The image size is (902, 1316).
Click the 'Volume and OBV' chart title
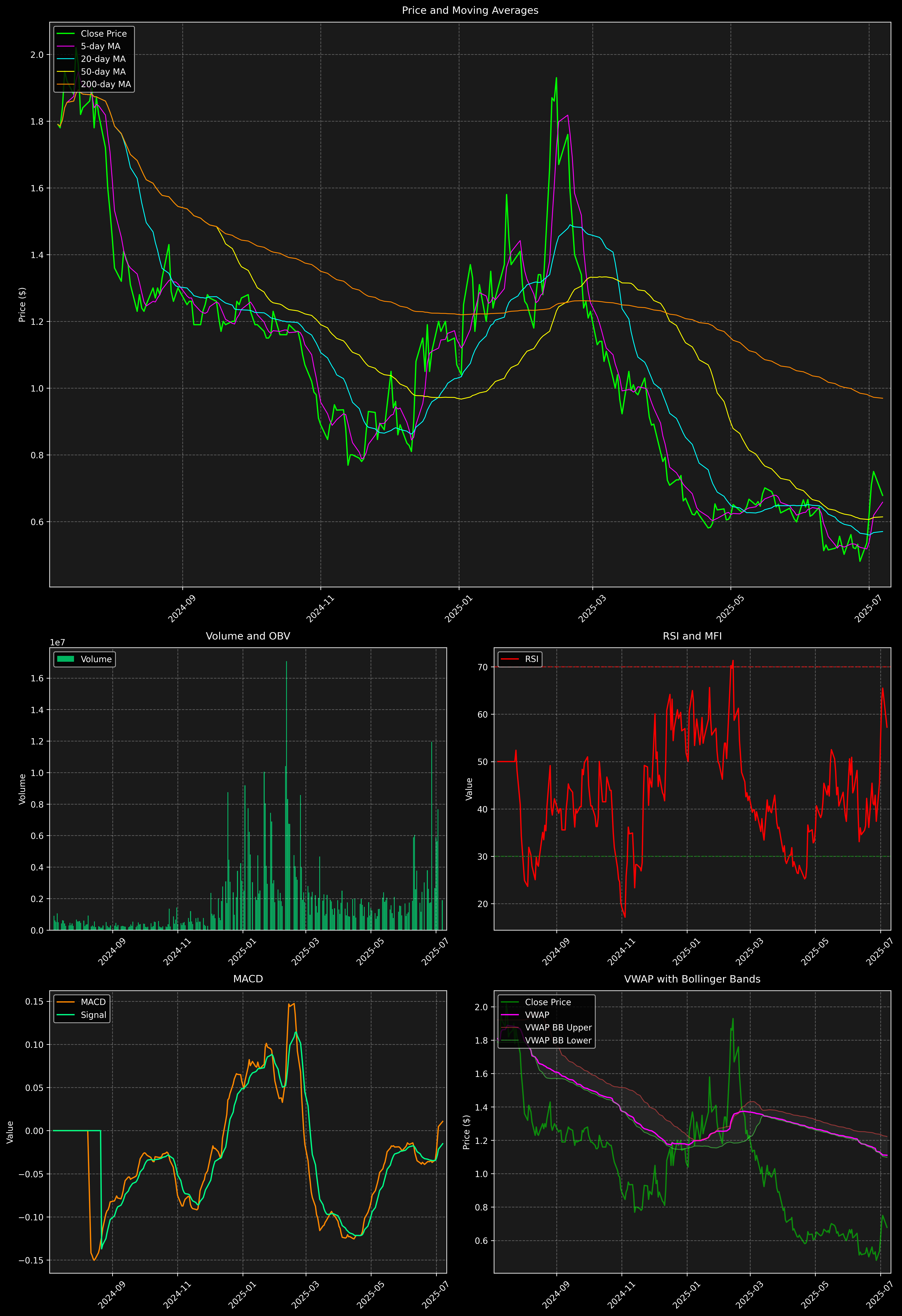pos(248,636)
